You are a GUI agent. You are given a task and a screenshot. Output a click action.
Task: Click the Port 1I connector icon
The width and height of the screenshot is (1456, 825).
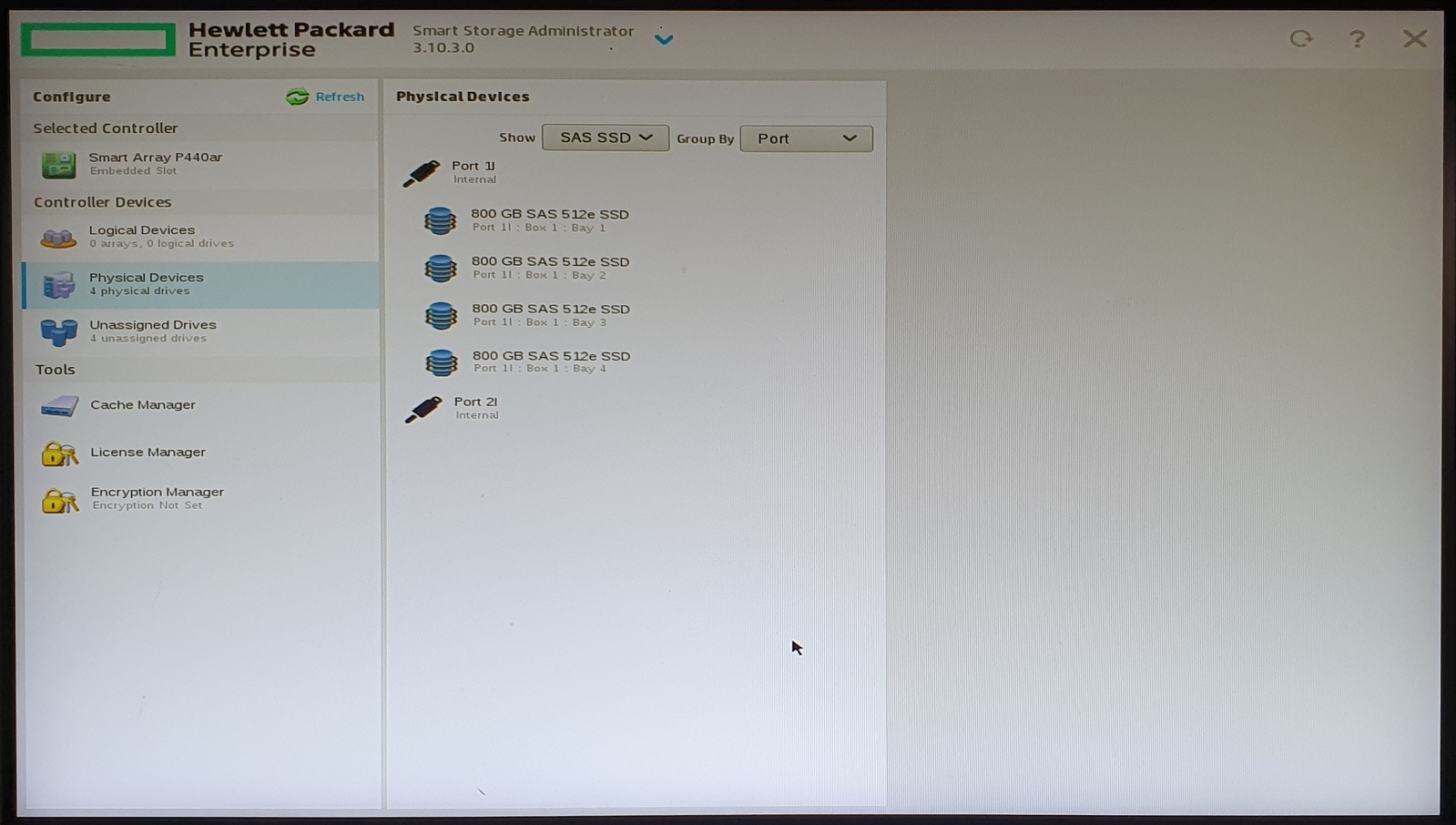pyautogui.click(x=422, y=173)
